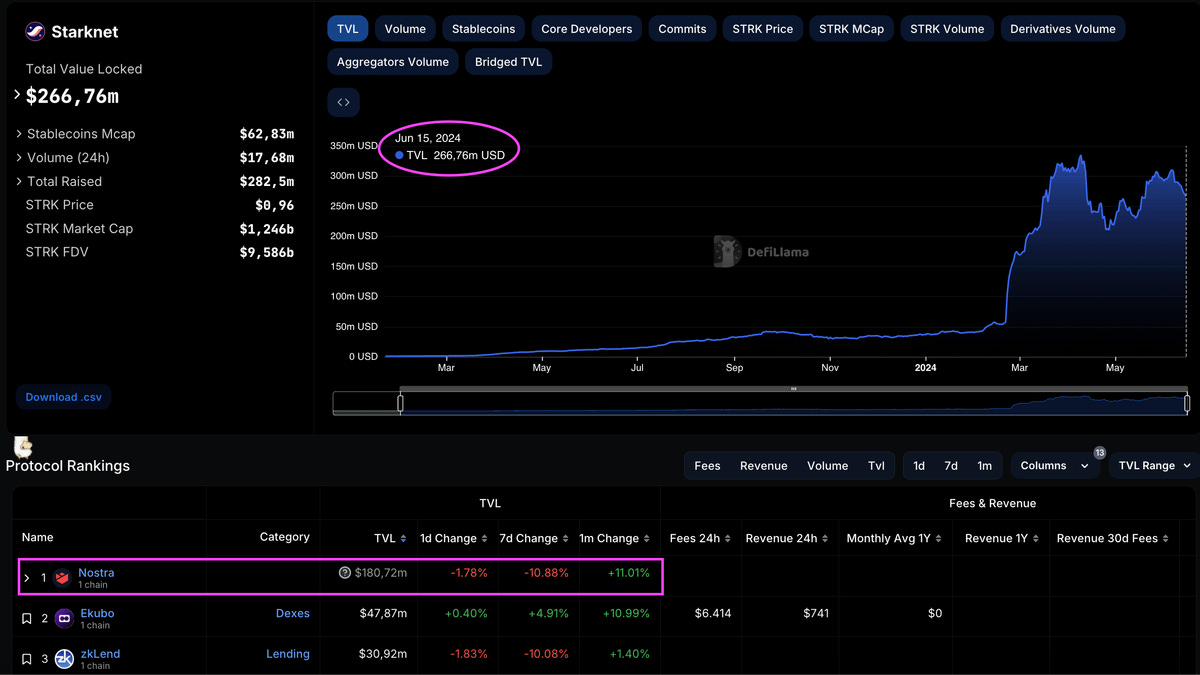Open the Lending category link
This screenshot has width=1200, height=675.
(288, 653)
